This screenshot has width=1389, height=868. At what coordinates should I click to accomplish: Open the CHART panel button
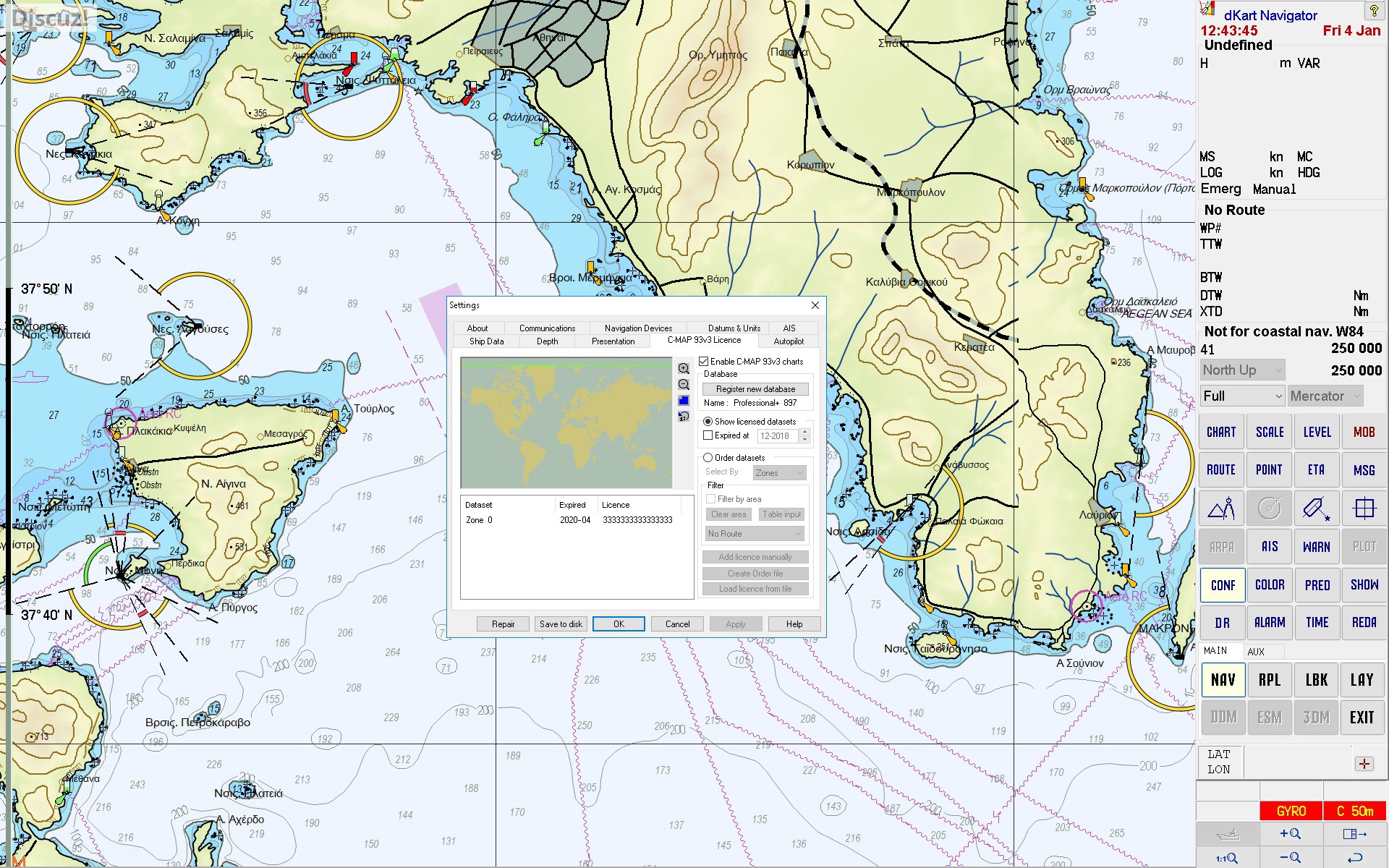click(1221, 432)
